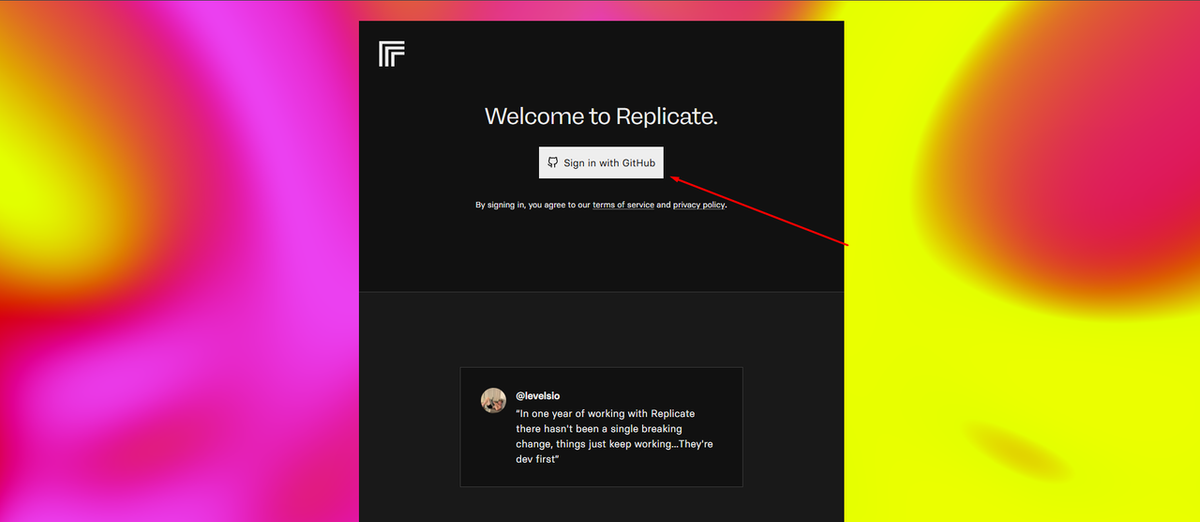1200x522 pixels.
Task: Click the Replicate logo icon
Action: pos(392,54)
